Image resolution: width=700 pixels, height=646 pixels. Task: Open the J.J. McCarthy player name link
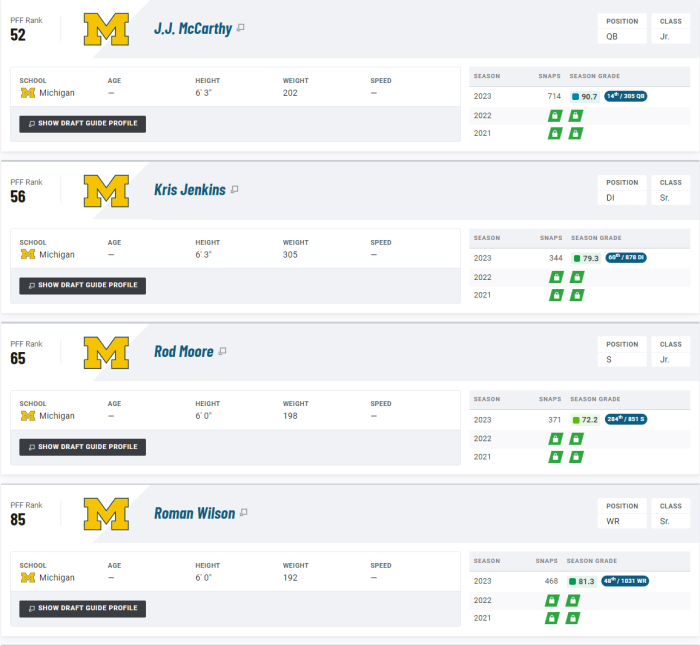click(x=193, y=29)
